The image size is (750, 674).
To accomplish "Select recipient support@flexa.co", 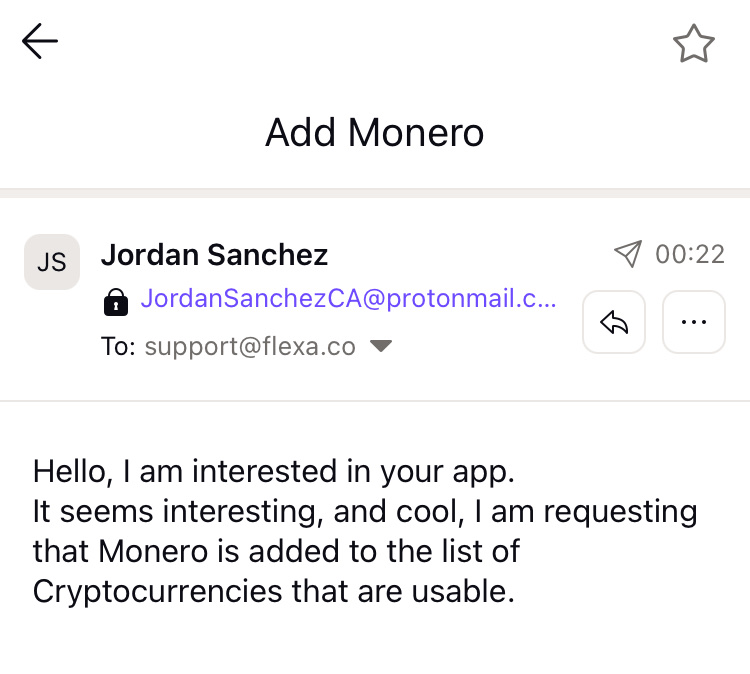I will coord(250,346).
